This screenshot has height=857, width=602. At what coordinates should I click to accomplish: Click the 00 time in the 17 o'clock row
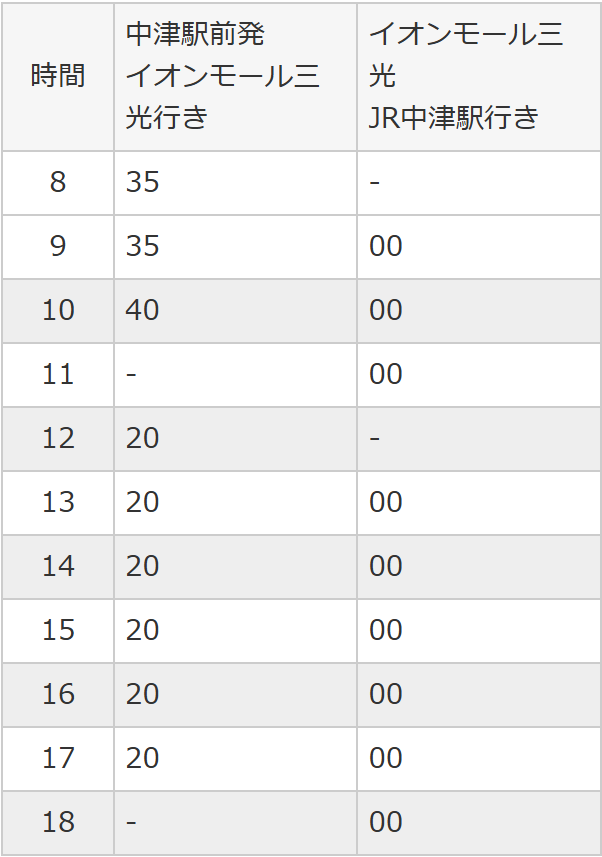click(x=386, y=758)
